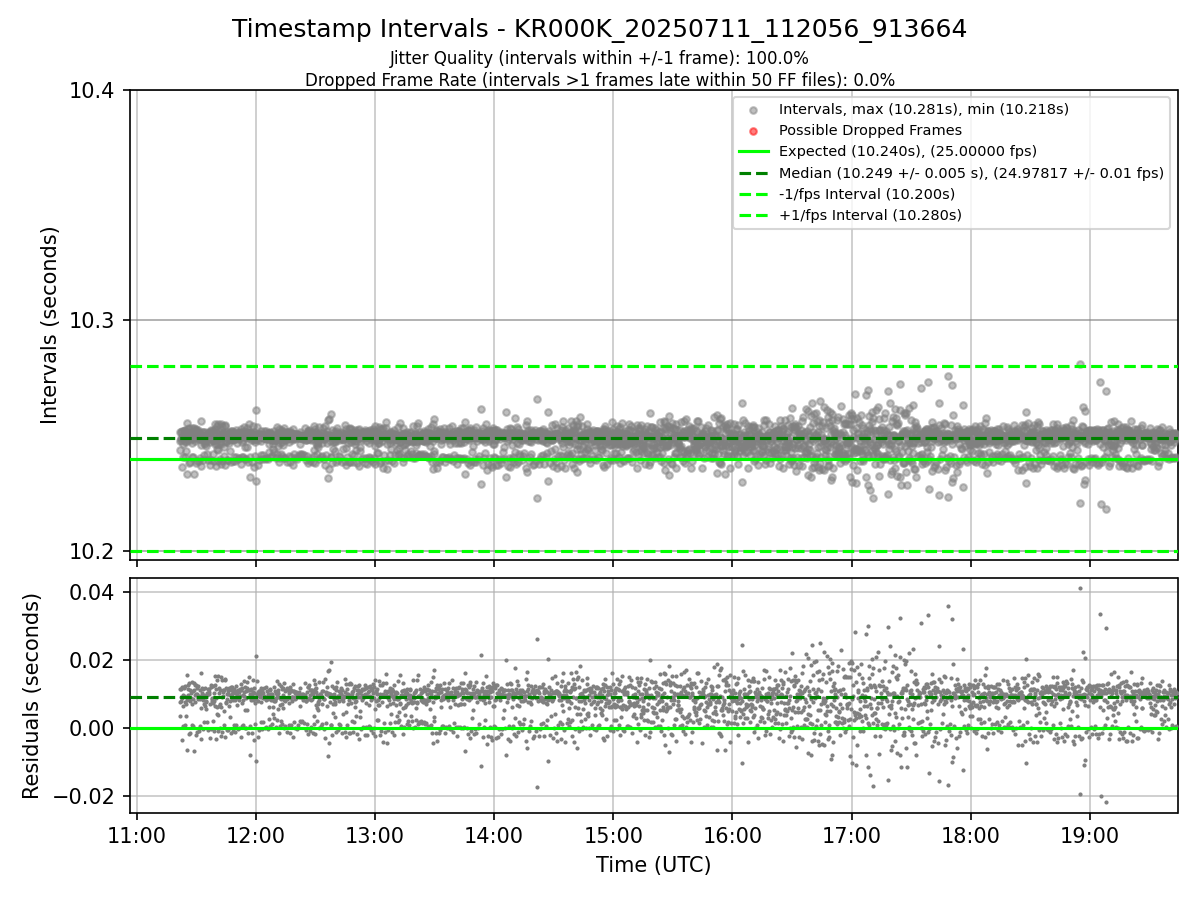Click the 0.02 residuals tick label
The width and height of the screenshot is (1200, 900).
click(92, 660)
